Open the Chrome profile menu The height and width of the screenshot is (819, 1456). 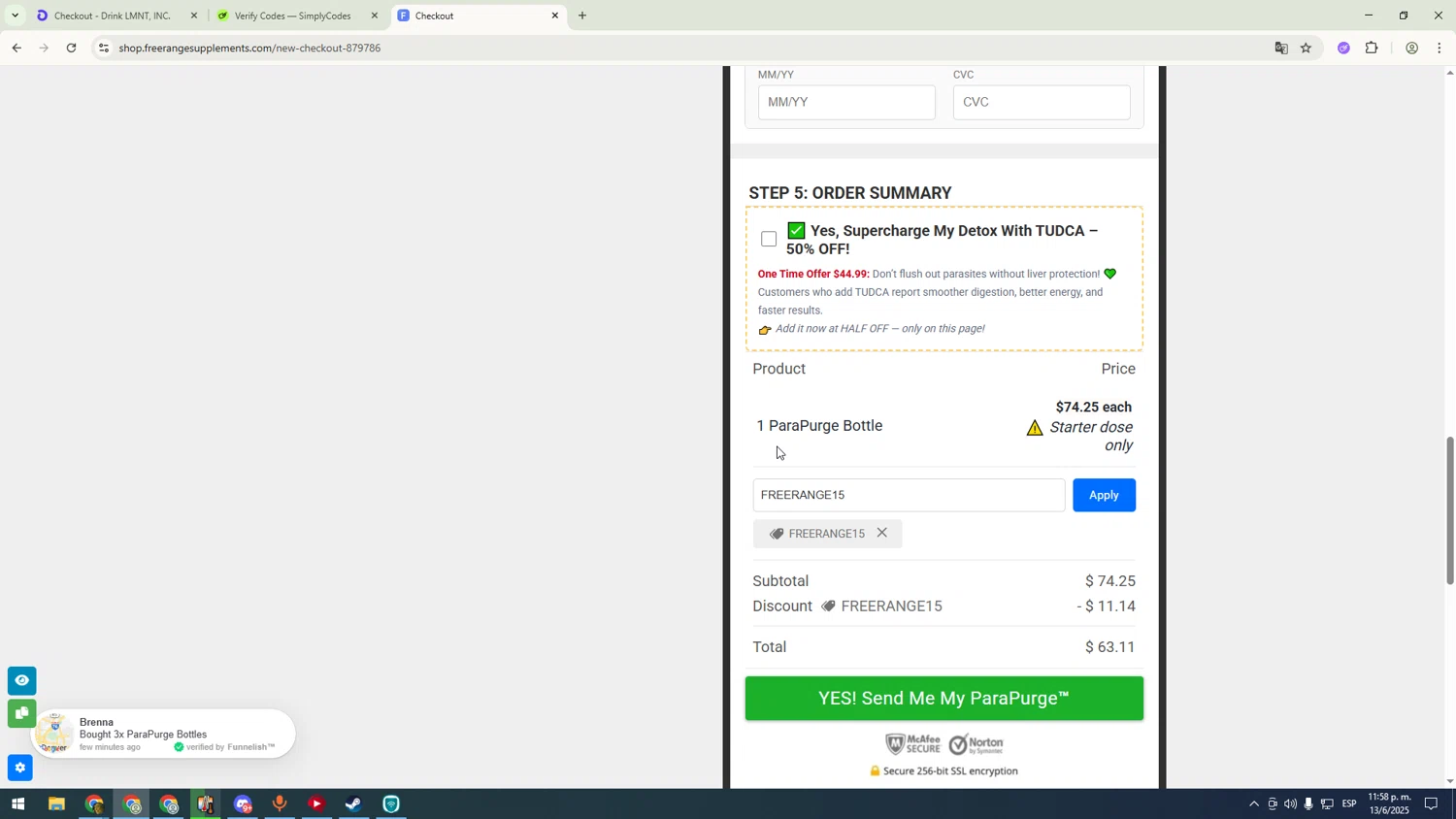tap(1411, 48)
